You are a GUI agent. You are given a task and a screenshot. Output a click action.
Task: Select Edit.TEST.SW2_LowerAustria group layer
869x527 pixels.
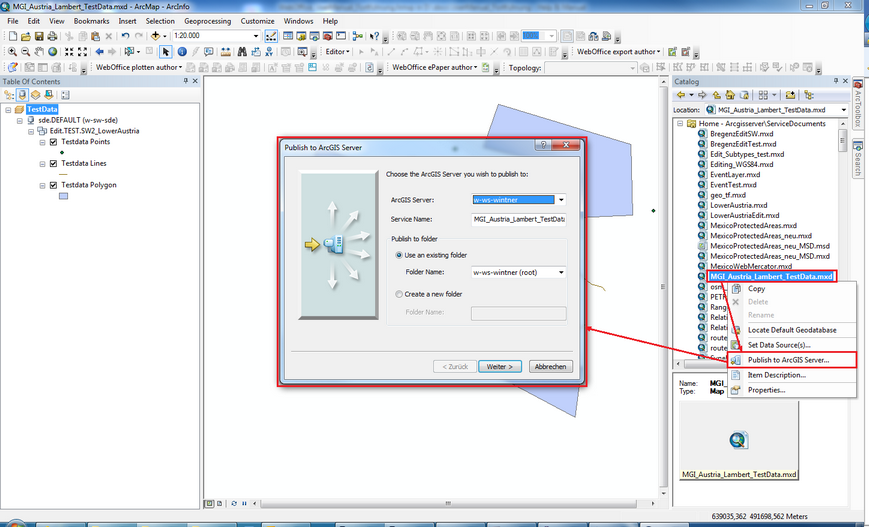point(94,131)
